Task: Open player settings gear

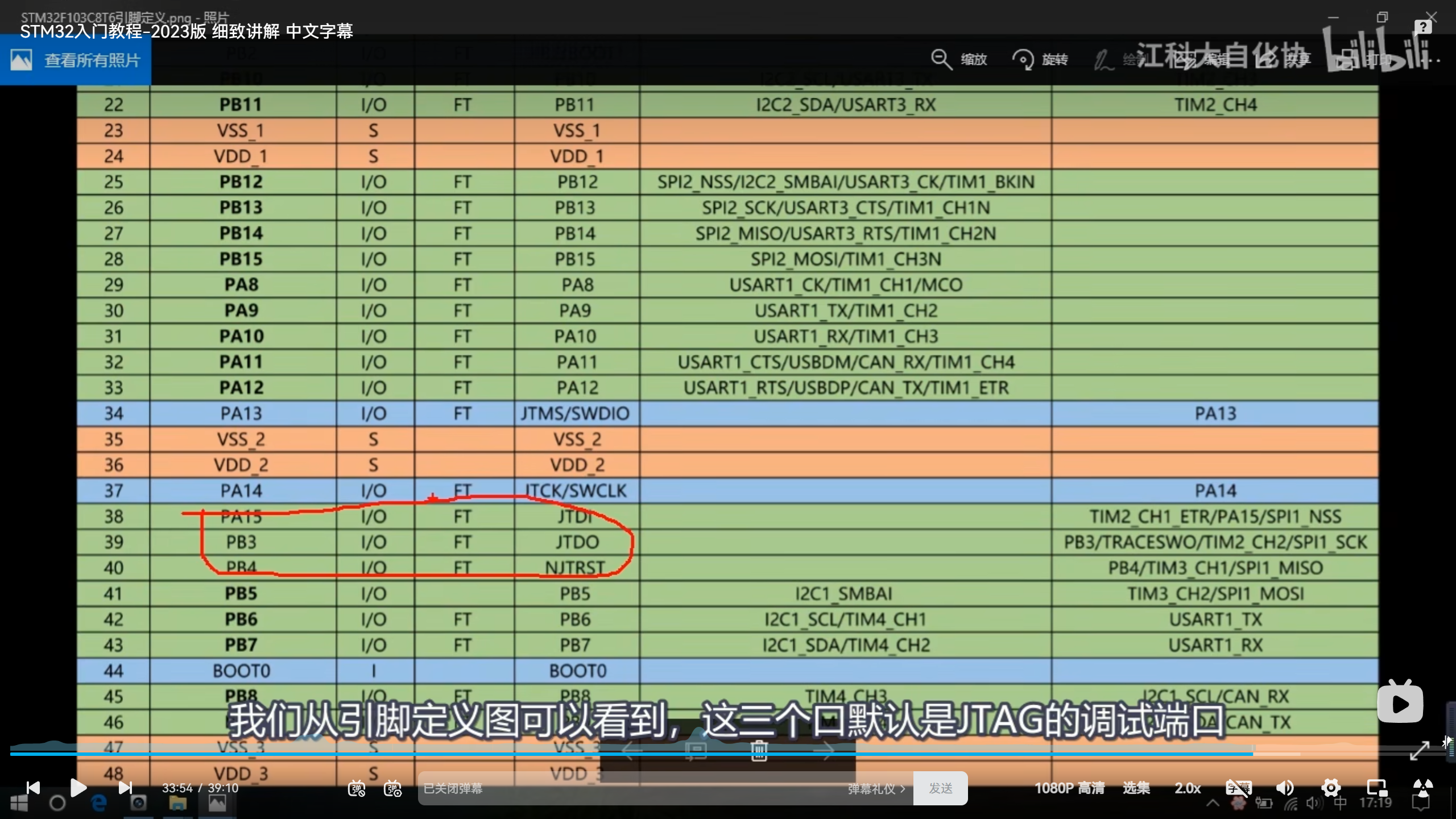Action: 1330,788
